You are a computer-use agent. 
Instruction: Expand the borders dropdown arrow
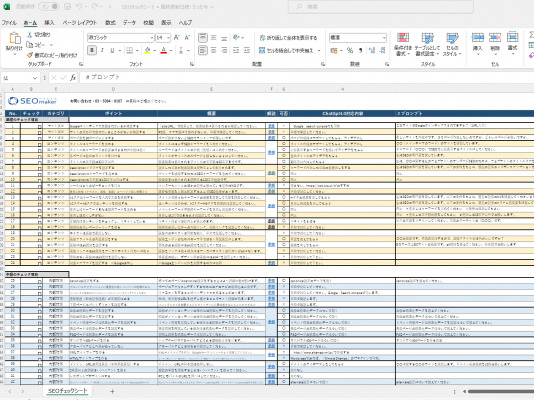pos(137,50)
